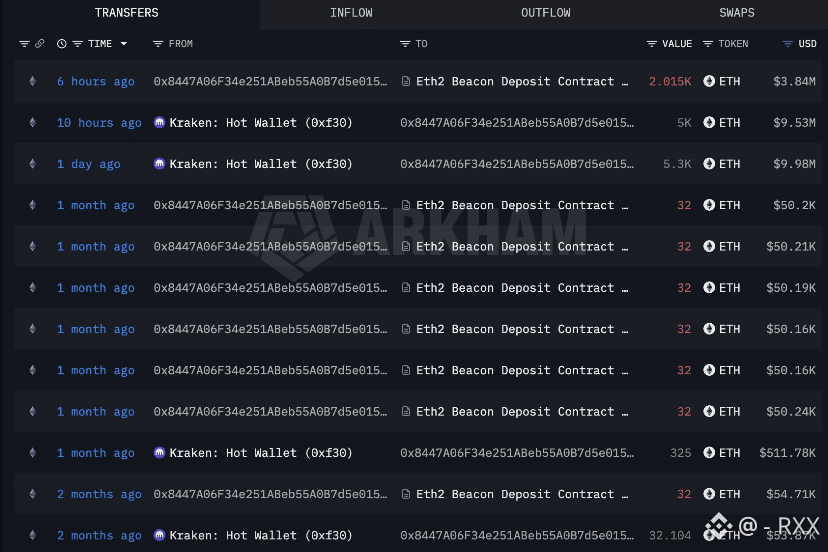Open the OUTFLOW tab
Screen dimensions: 828x552
coord(545,13)
